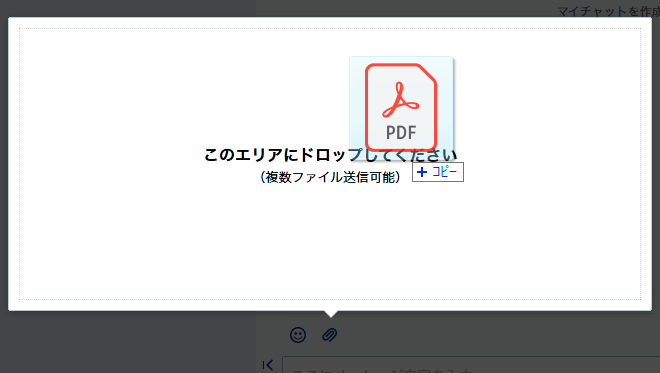Open the emoji picker smiley icon

pos(298,335)
